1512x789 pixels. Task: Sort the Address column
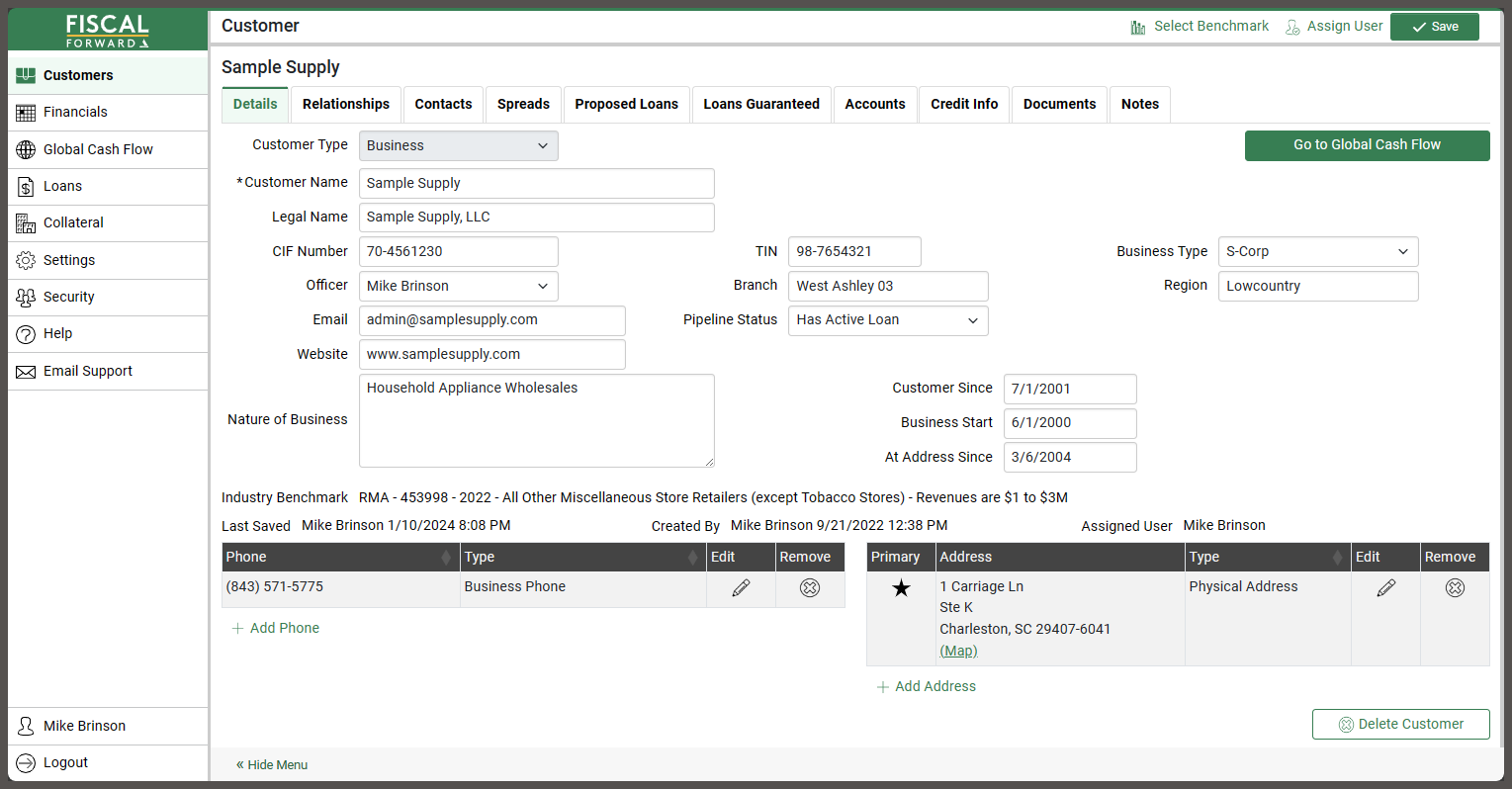1058,557
